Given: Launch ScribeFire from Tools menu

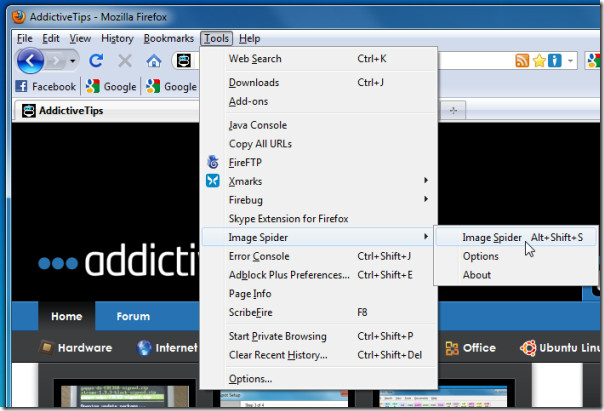Looking at the screenshot, I should point(319,312).
